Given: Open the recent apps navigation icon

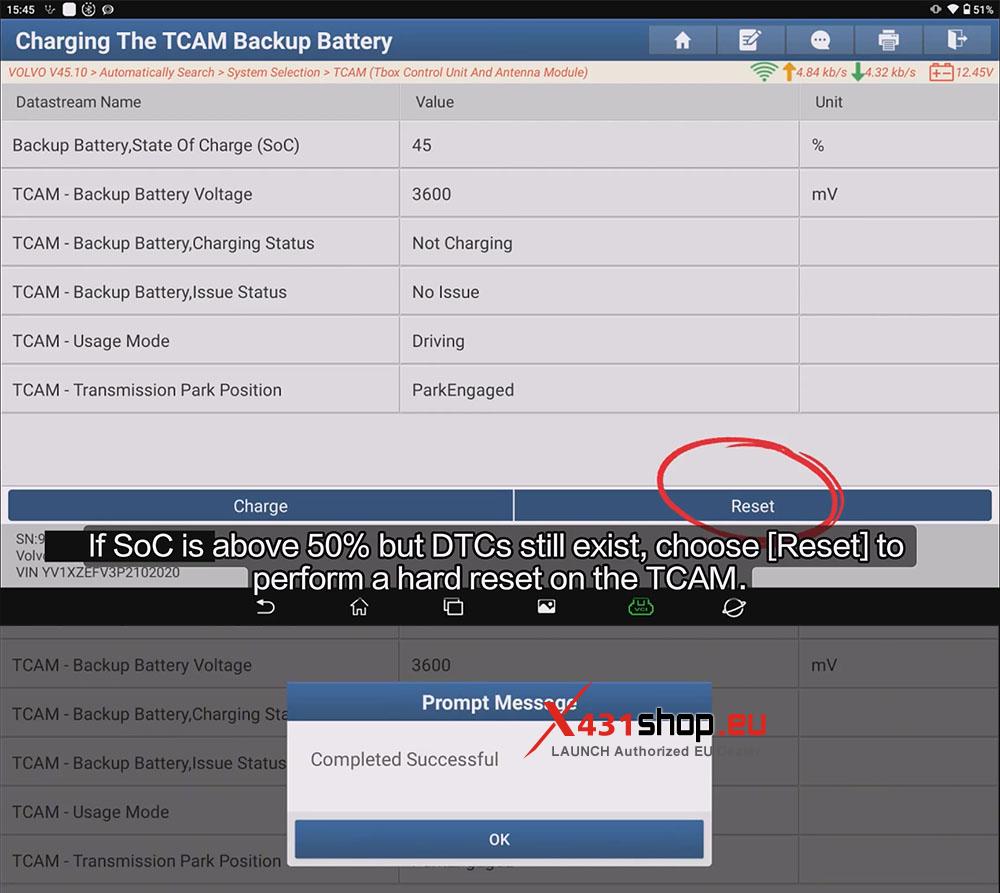Looking at the screenshot, I should [x=453, y=607].
